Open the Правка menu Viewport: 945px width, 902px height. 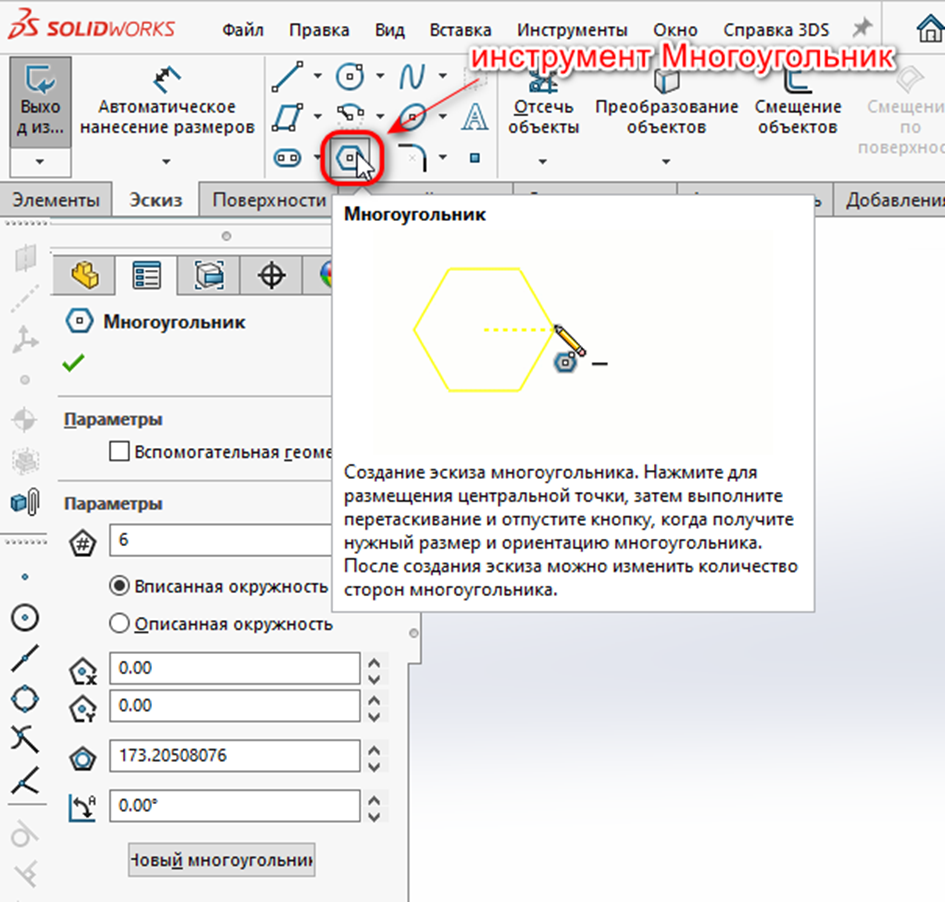(319, 30)
